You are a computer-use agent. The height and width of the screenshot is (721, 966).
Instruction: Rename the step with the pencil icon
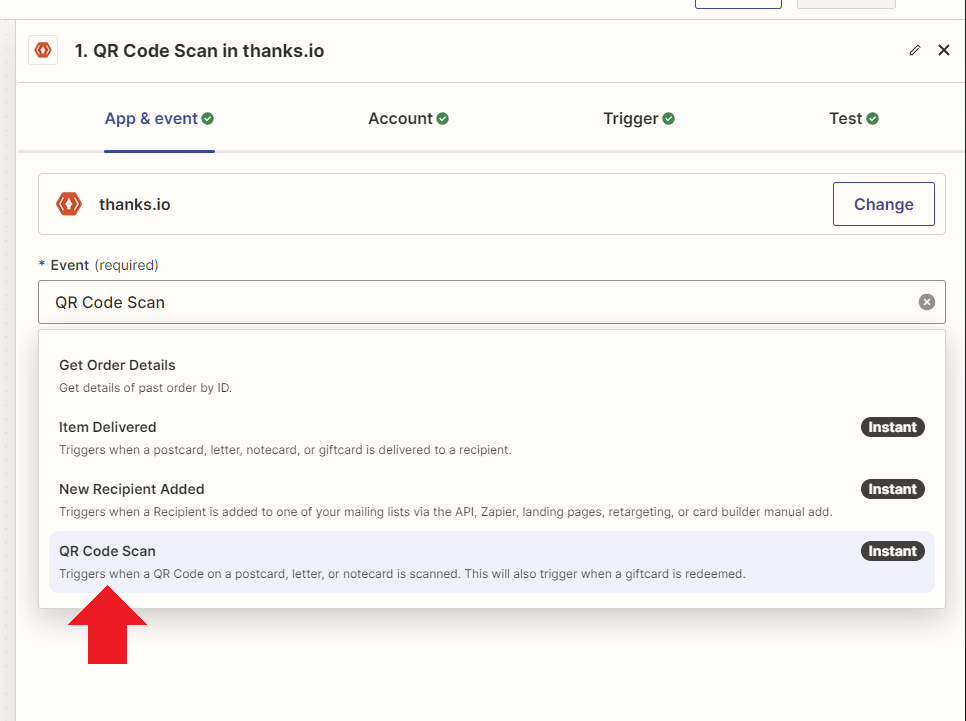(x=915, y=51)
